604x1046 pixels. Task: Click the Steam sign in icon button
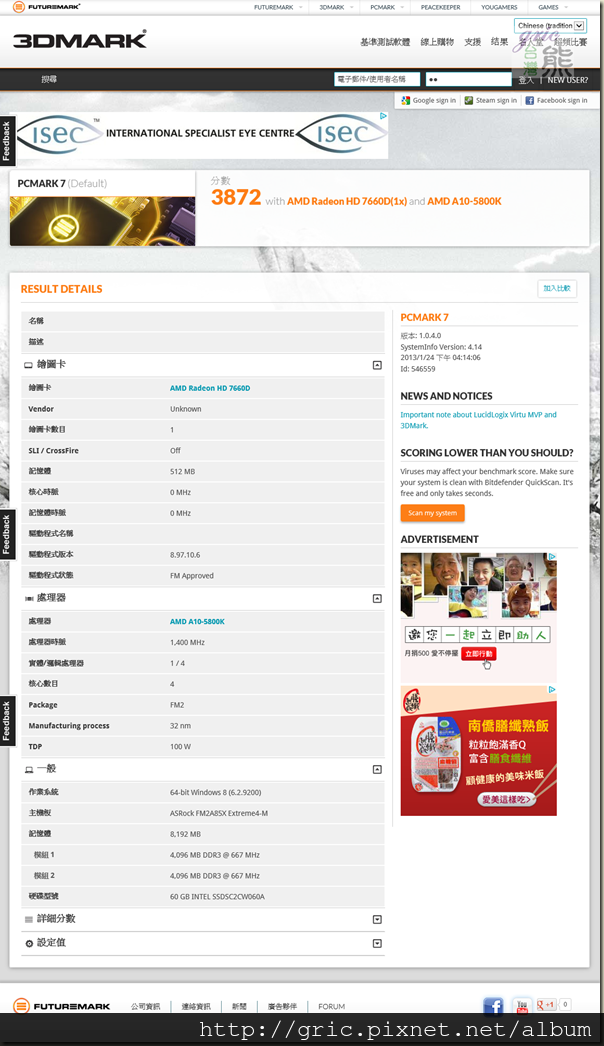point(491,100)
